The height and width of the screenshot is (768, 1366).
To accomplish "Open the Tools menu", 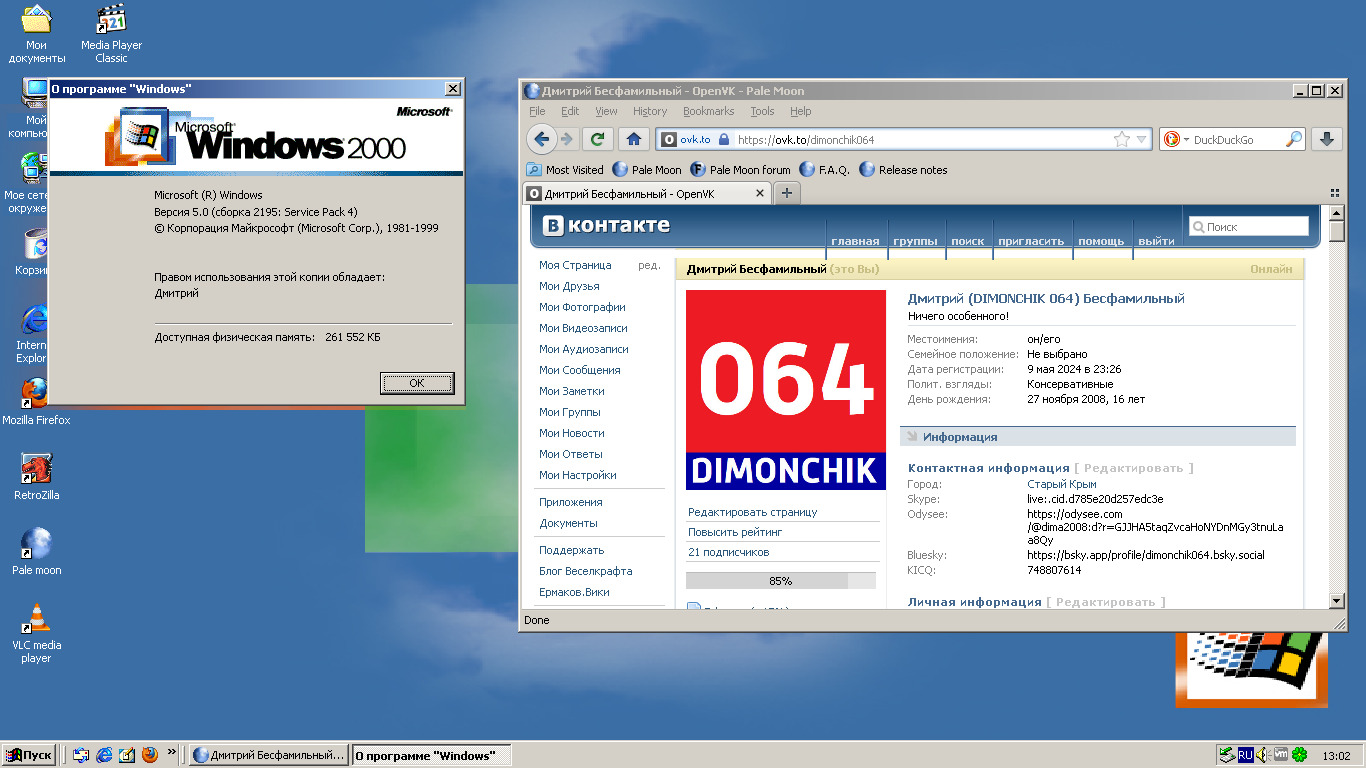I will [x=762, y=111].
